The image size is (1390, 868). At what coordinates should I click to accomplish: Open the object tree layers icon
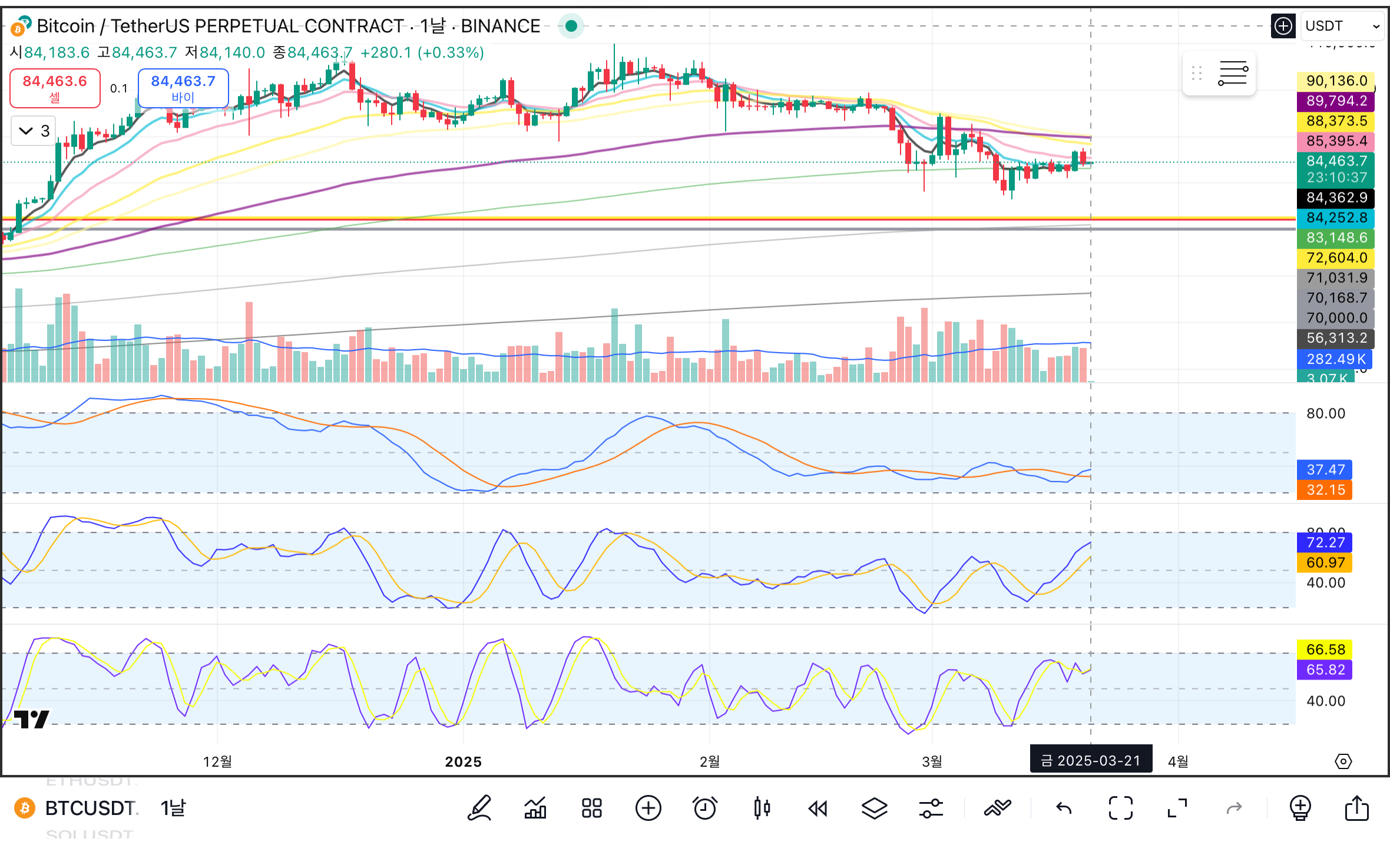874,808
